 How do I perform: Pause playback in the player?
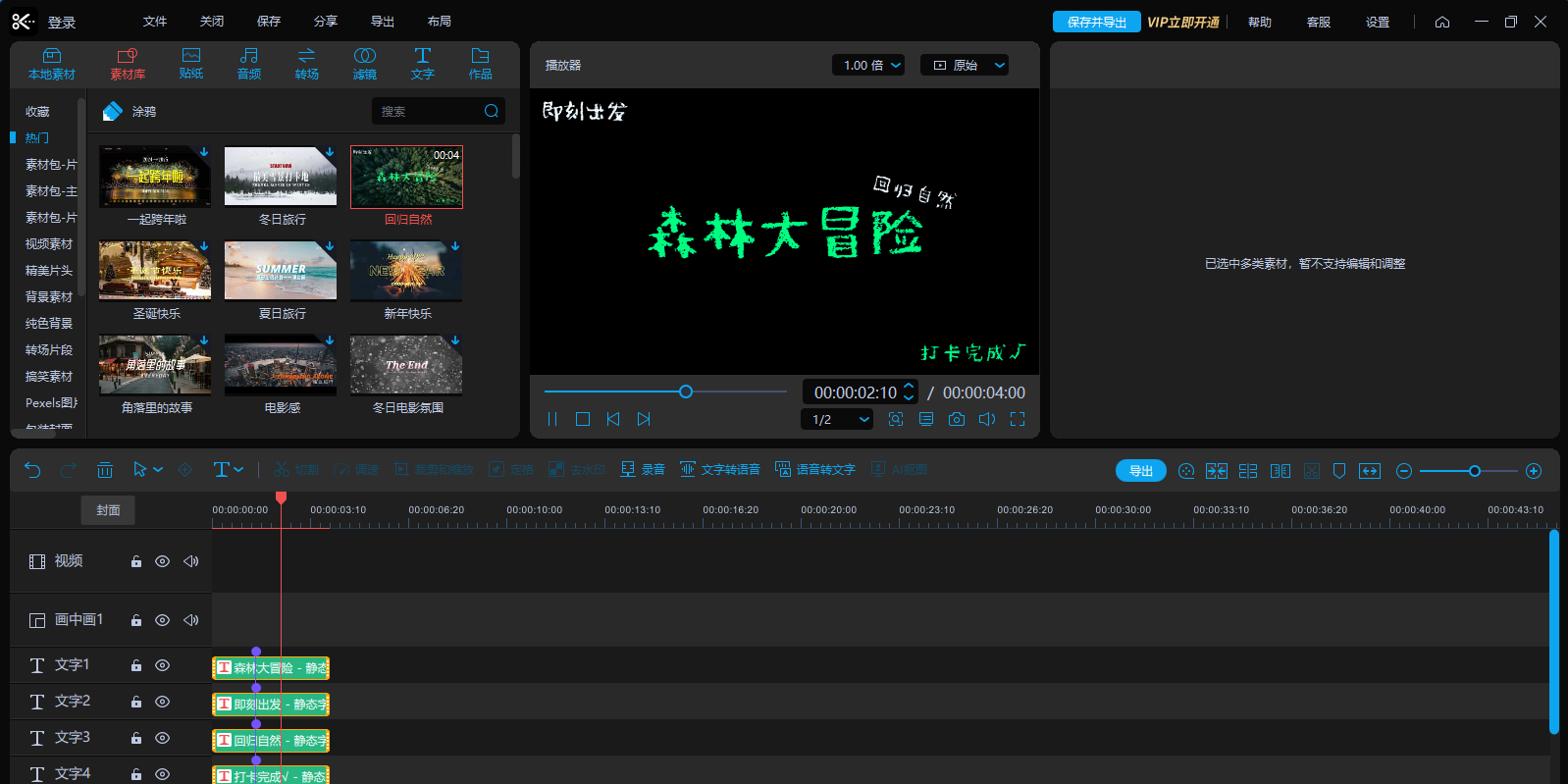point(552,419)
